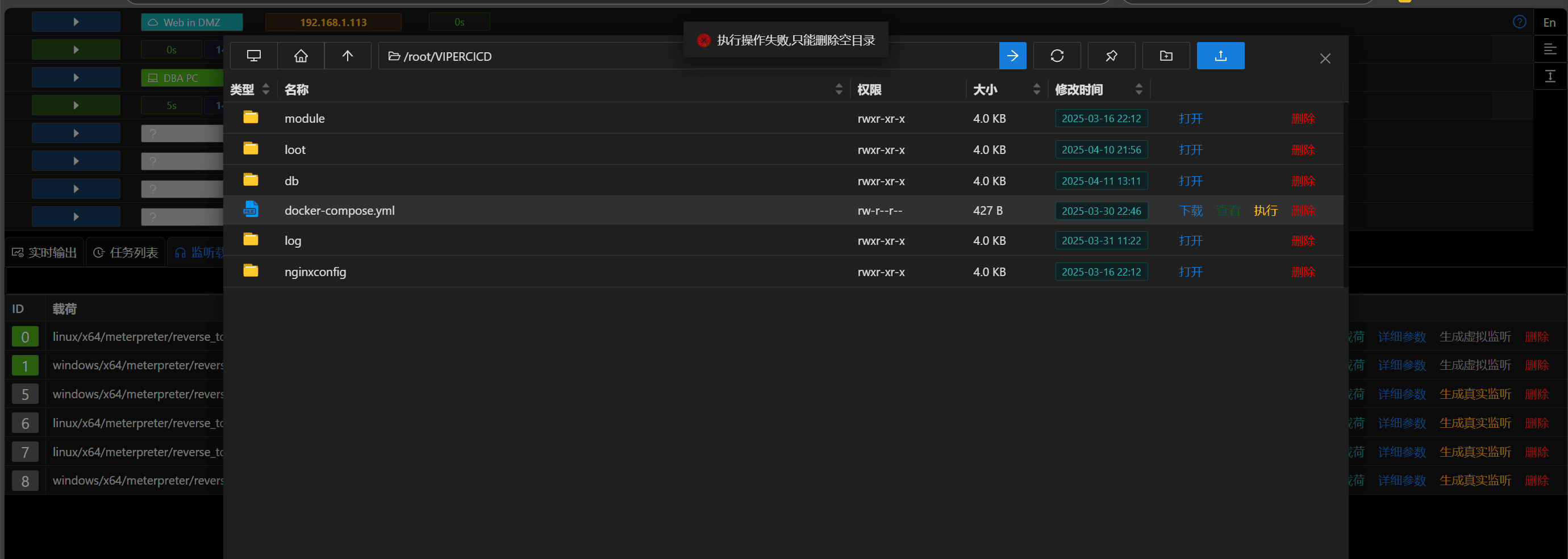Switch to 实时输出 tab

(x=44, y=253)
